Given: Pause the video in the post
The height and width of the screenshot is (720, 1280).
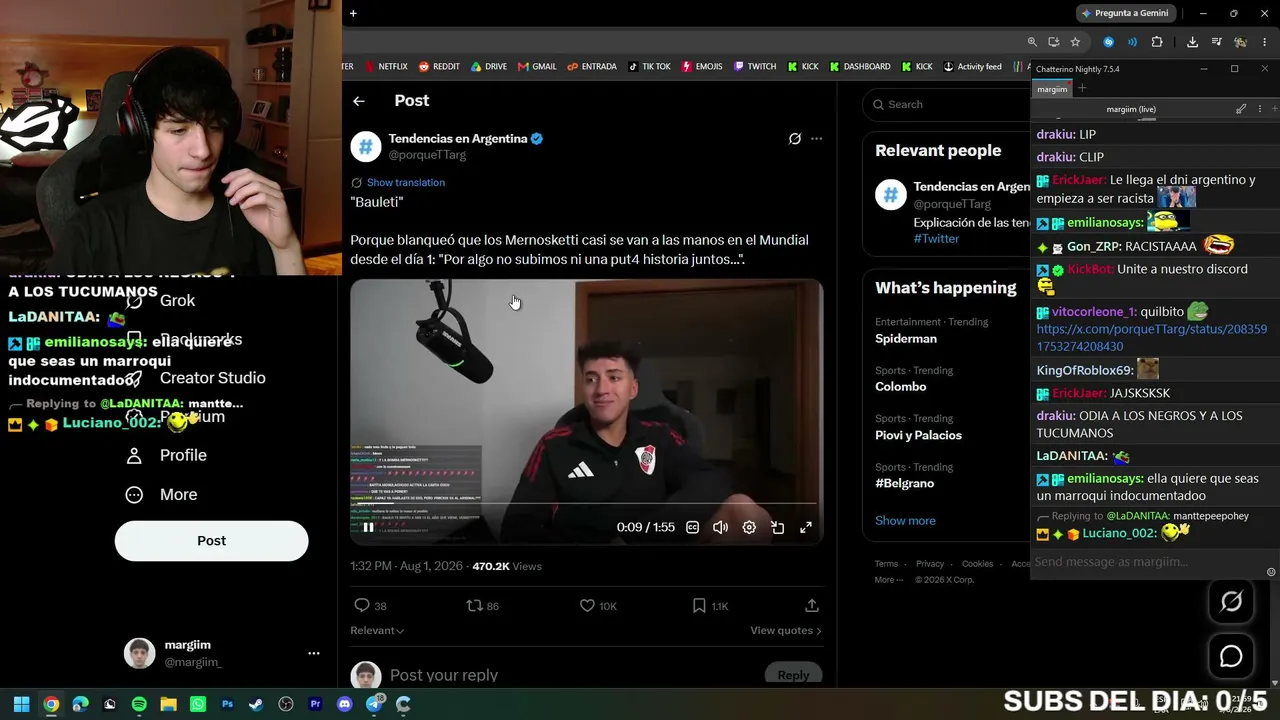Looking at the screenshot, I should coord(368,527).
